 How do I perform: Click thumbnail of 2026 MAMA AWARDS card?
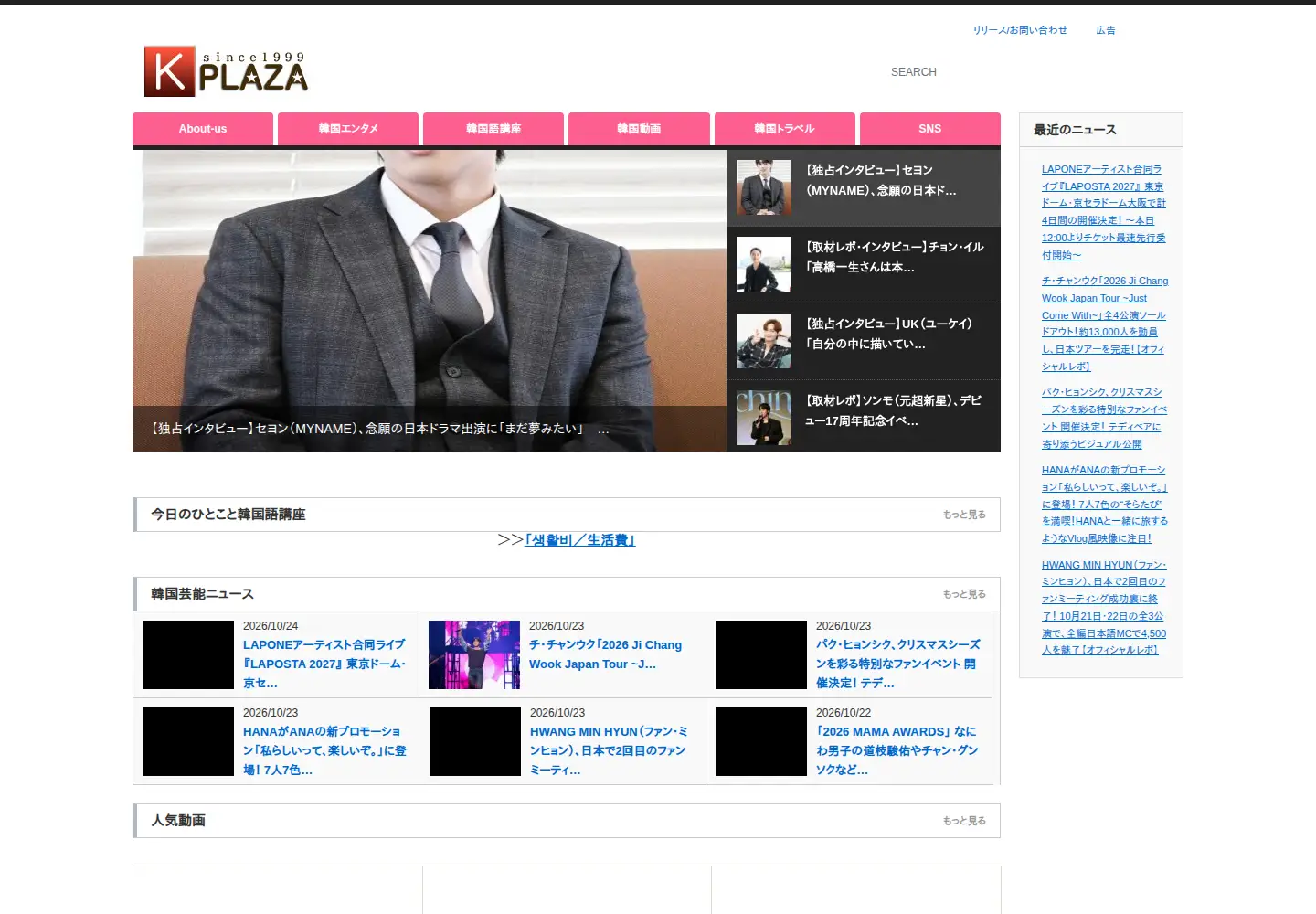(x=761, y=741)
